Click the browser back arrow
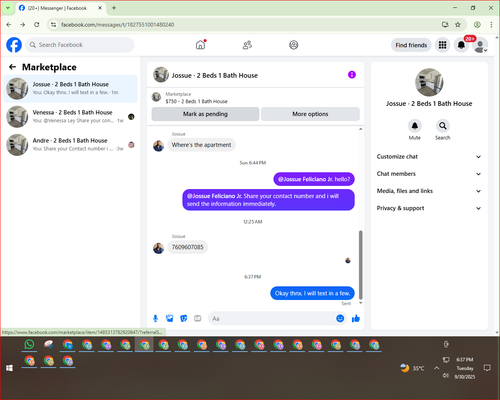The image size is (500, 400). [x=9, y=25]
